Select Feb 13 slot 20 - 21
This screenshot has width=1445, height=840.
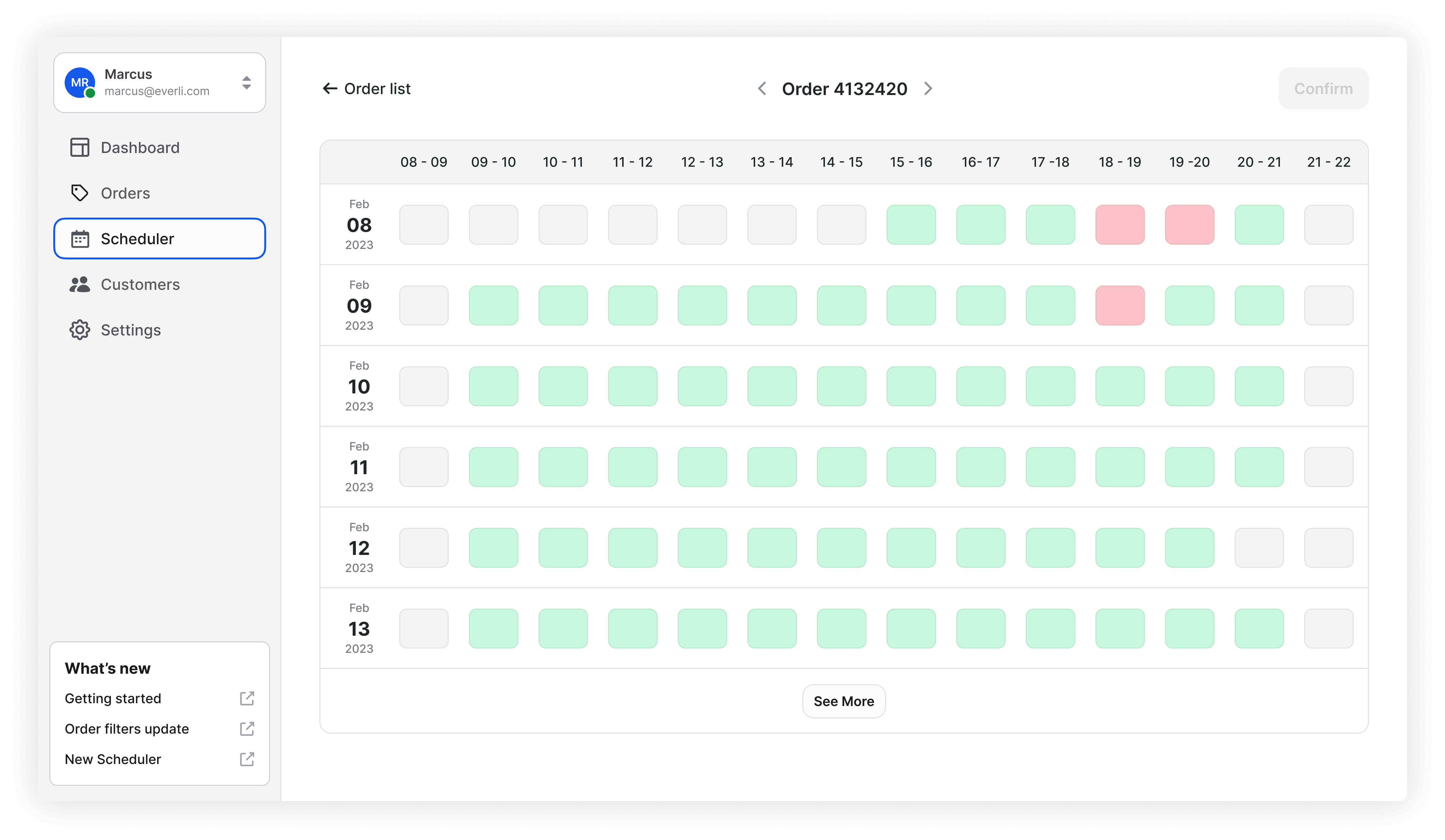(x=1259, y=628)
